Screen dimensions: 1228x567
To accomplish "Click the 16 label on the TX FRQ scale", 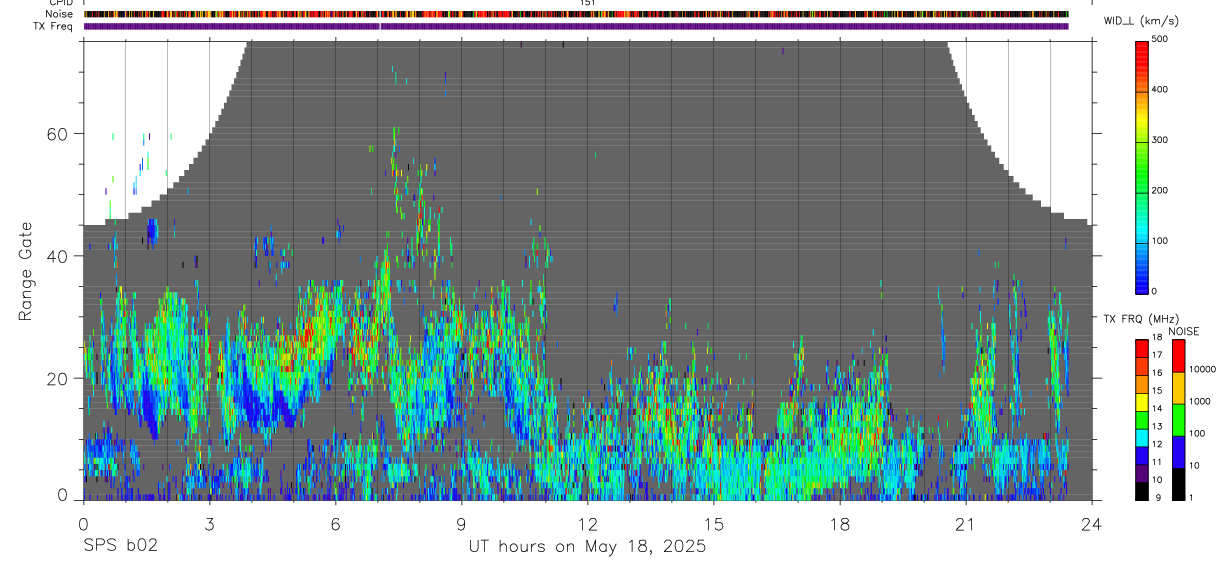I will pos(1157,374).
